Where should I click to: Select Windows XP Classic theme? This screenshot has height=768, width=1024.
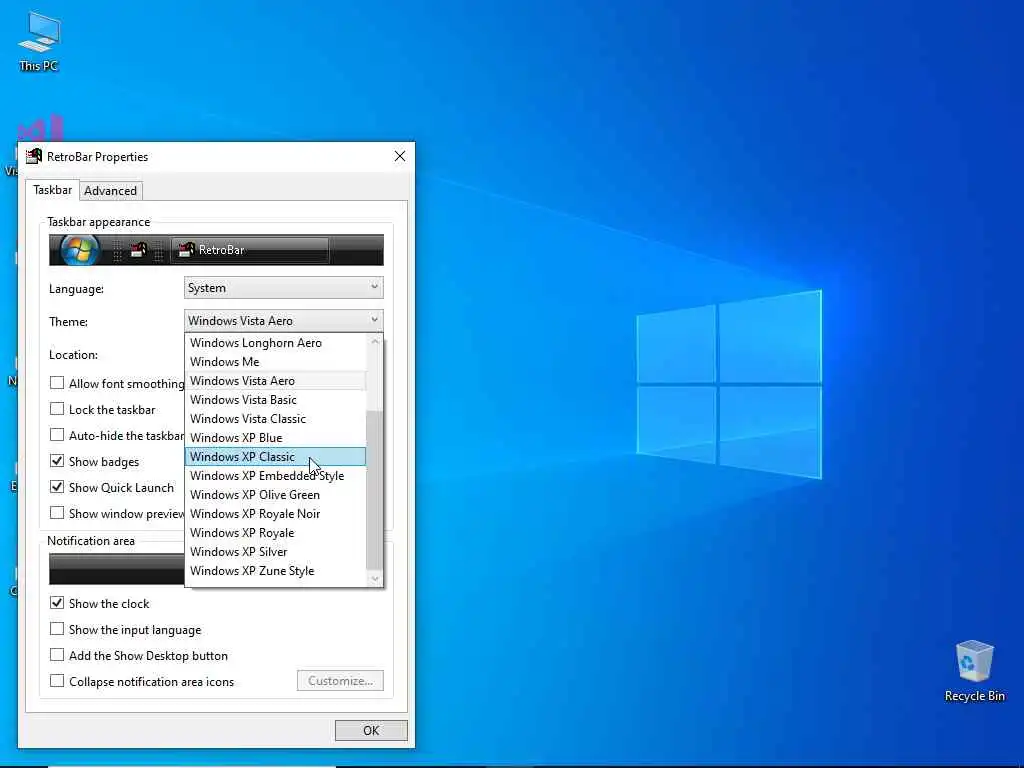tap(275, 456)
